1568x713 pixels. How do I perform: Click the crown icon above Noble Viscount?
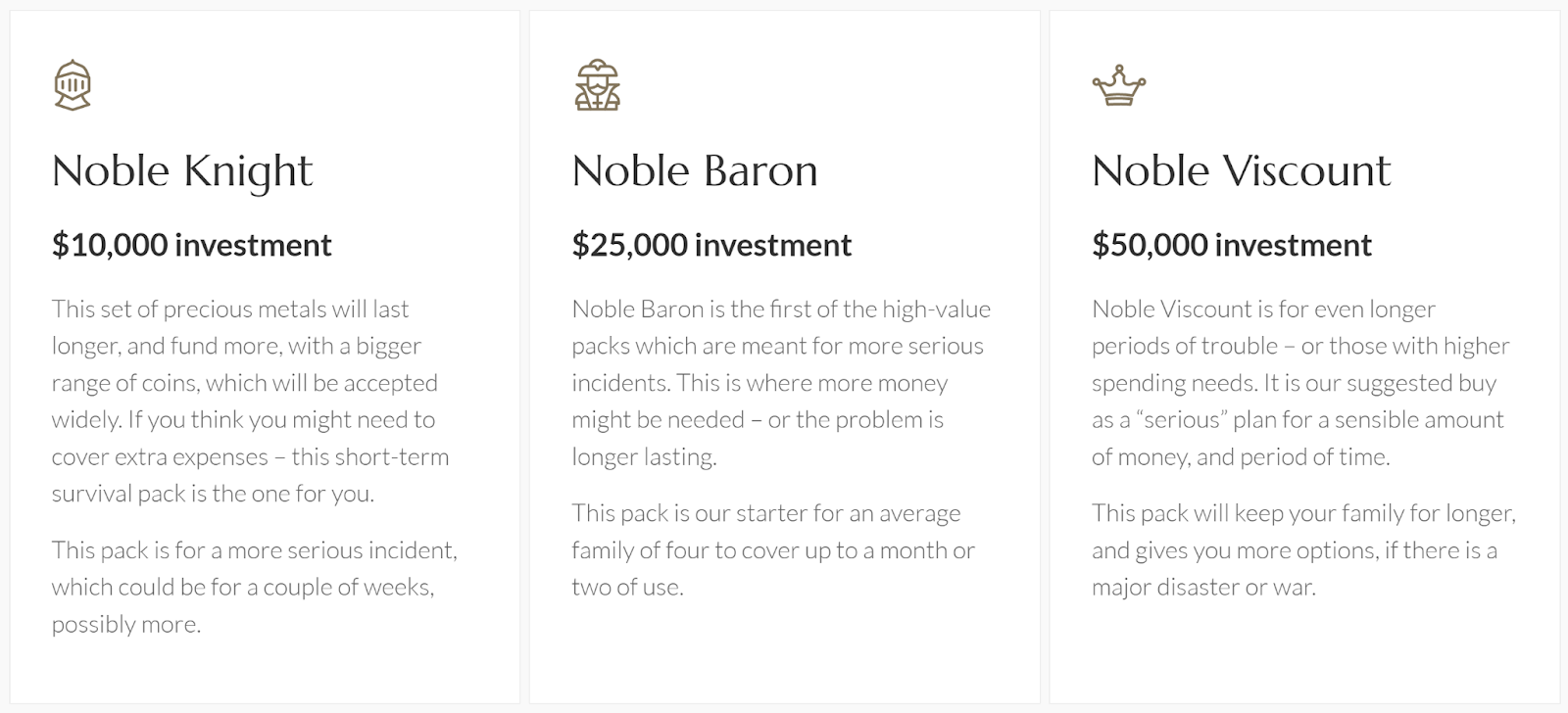[x=1118, y=86]
